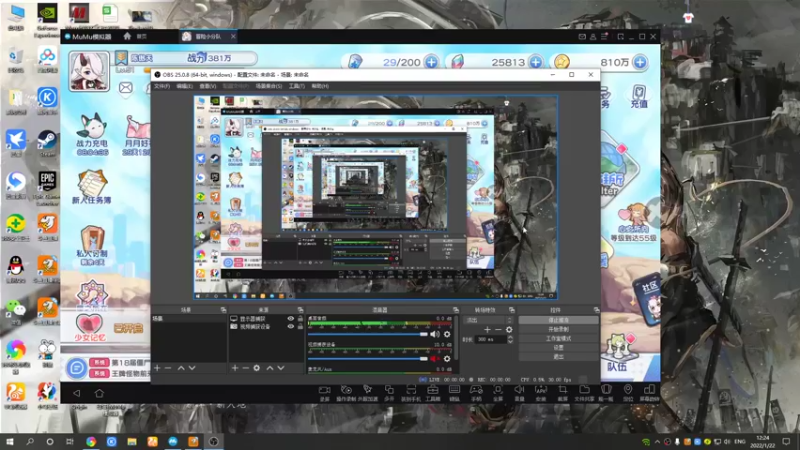Open MuMu 手柄 gamepad icon
Screen dimensions: 800x450
(x=476, y=393)
